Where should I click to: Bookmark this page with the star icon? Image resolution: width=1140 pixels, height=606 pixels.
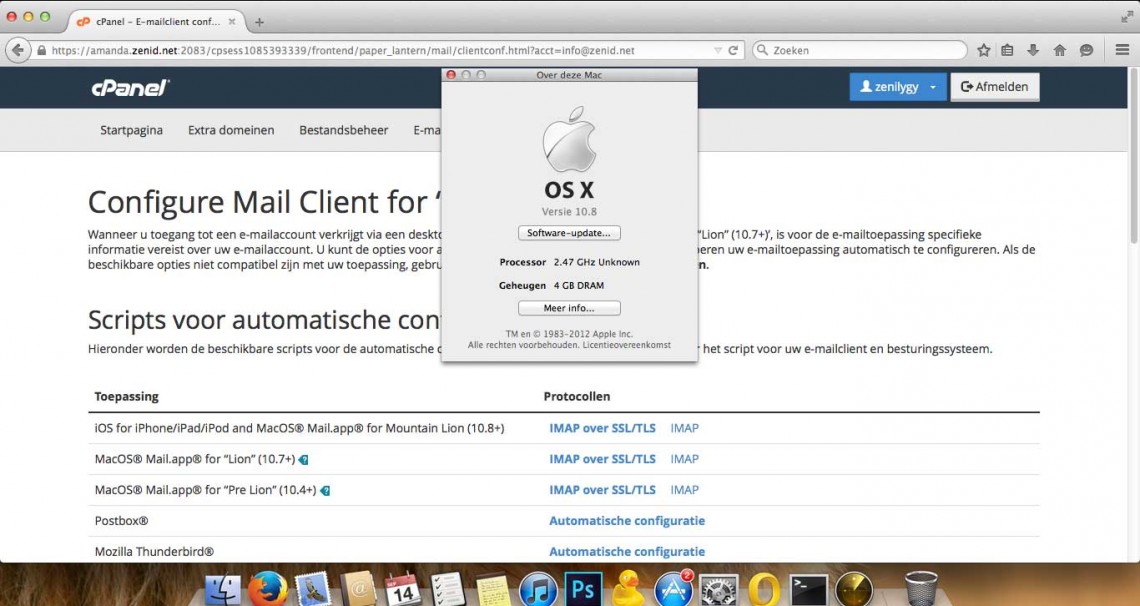coord(984,50)
